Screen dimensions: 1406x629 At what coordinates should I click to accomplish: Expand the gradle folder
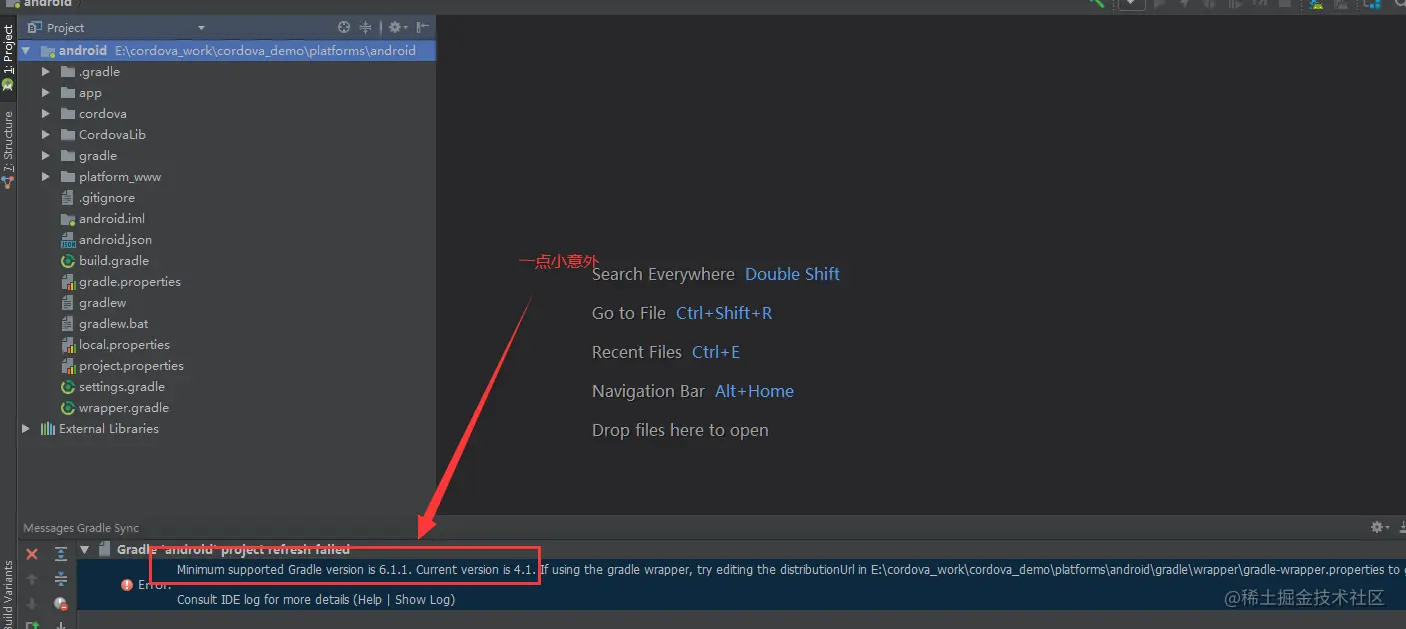45,156
